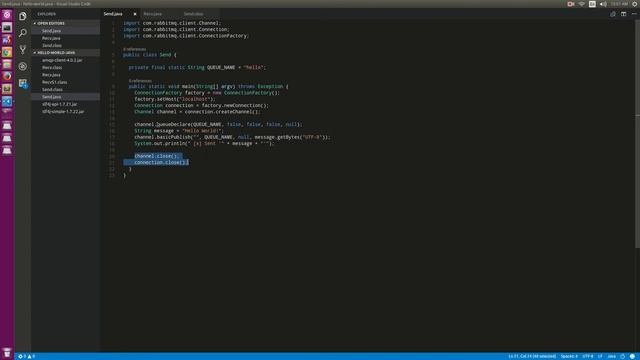The image size is (640, 360).
Task: Open the Terminal from the Ubuntu dock
Action: coord(7,27)
